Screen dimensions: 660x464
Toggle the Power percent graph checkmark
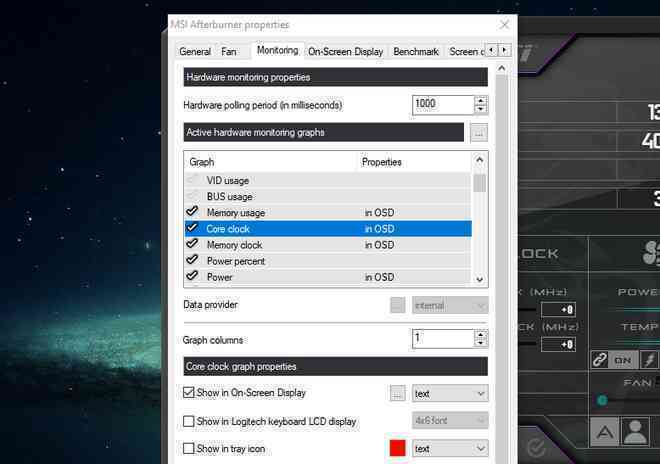click(193, 260)
